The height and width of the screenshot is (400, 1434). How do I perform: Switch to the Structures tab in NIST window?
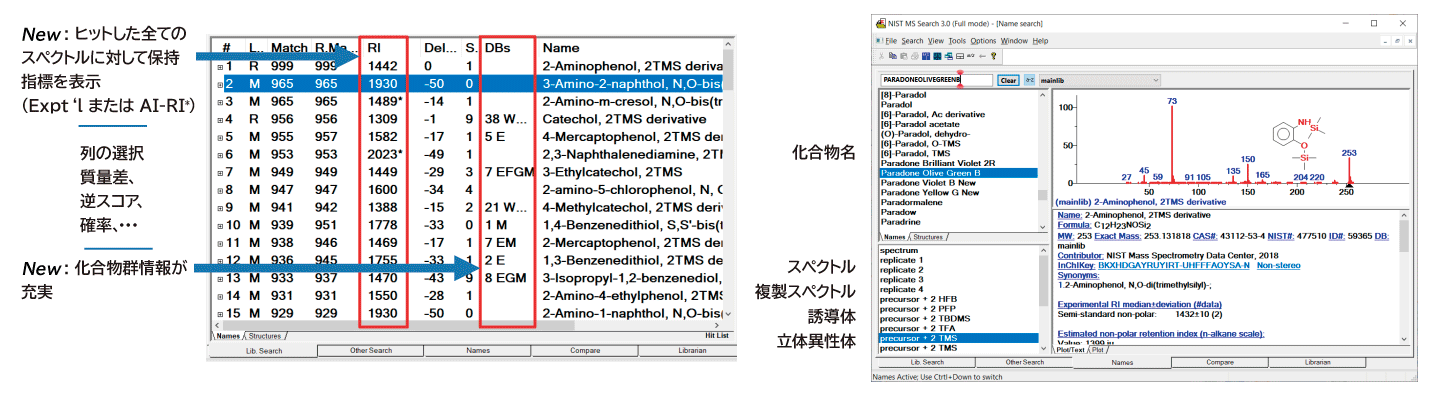tap(928, 237)
